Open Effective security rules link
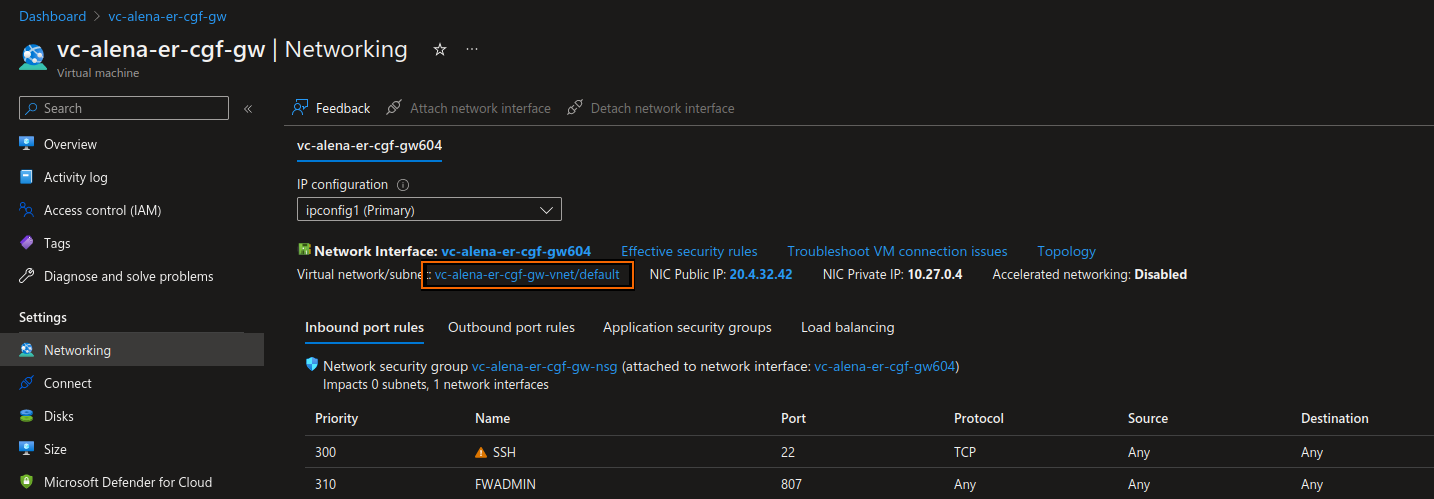Screen dimensions: 1434x499 click(689, 251)
